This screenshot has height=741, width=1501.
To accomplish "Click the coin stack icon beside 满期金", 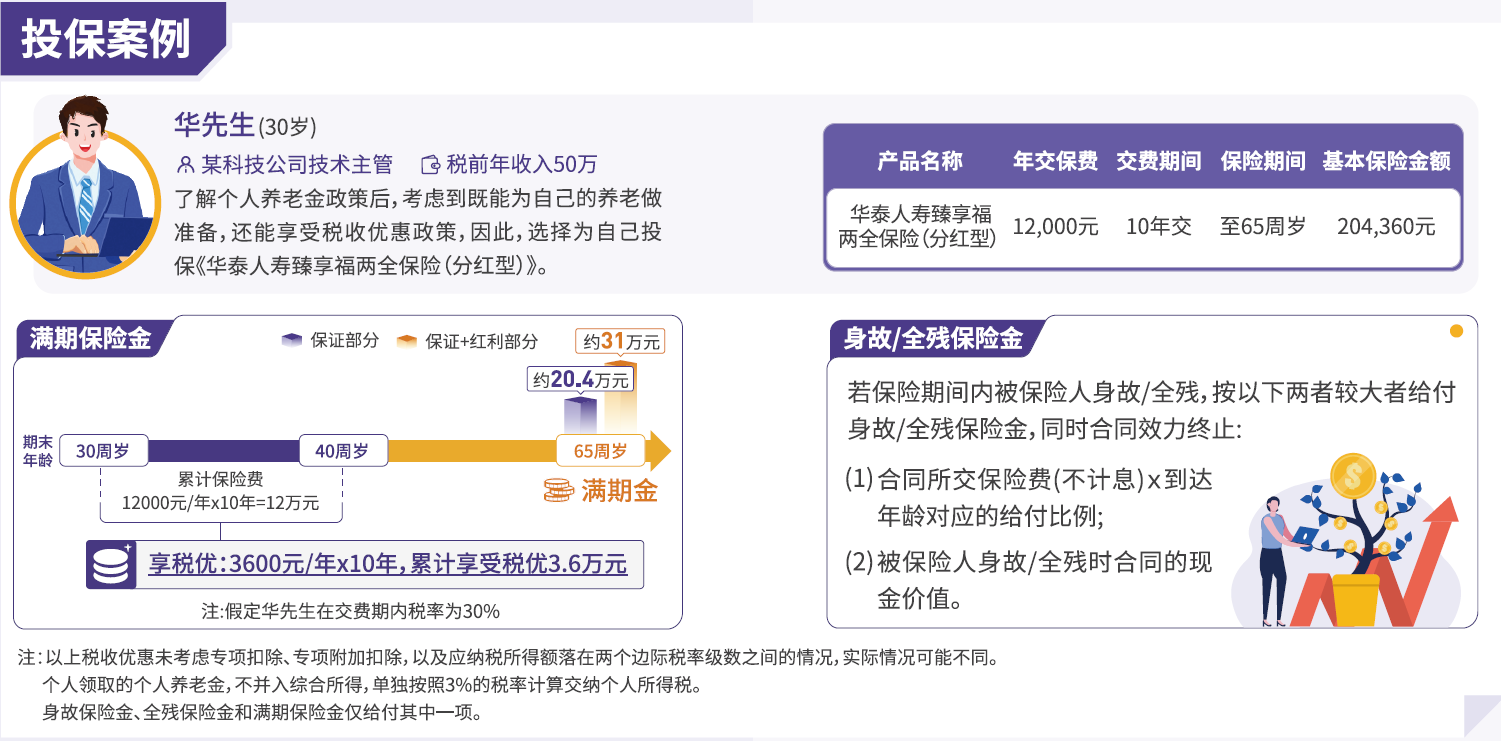I will [558, 490].
